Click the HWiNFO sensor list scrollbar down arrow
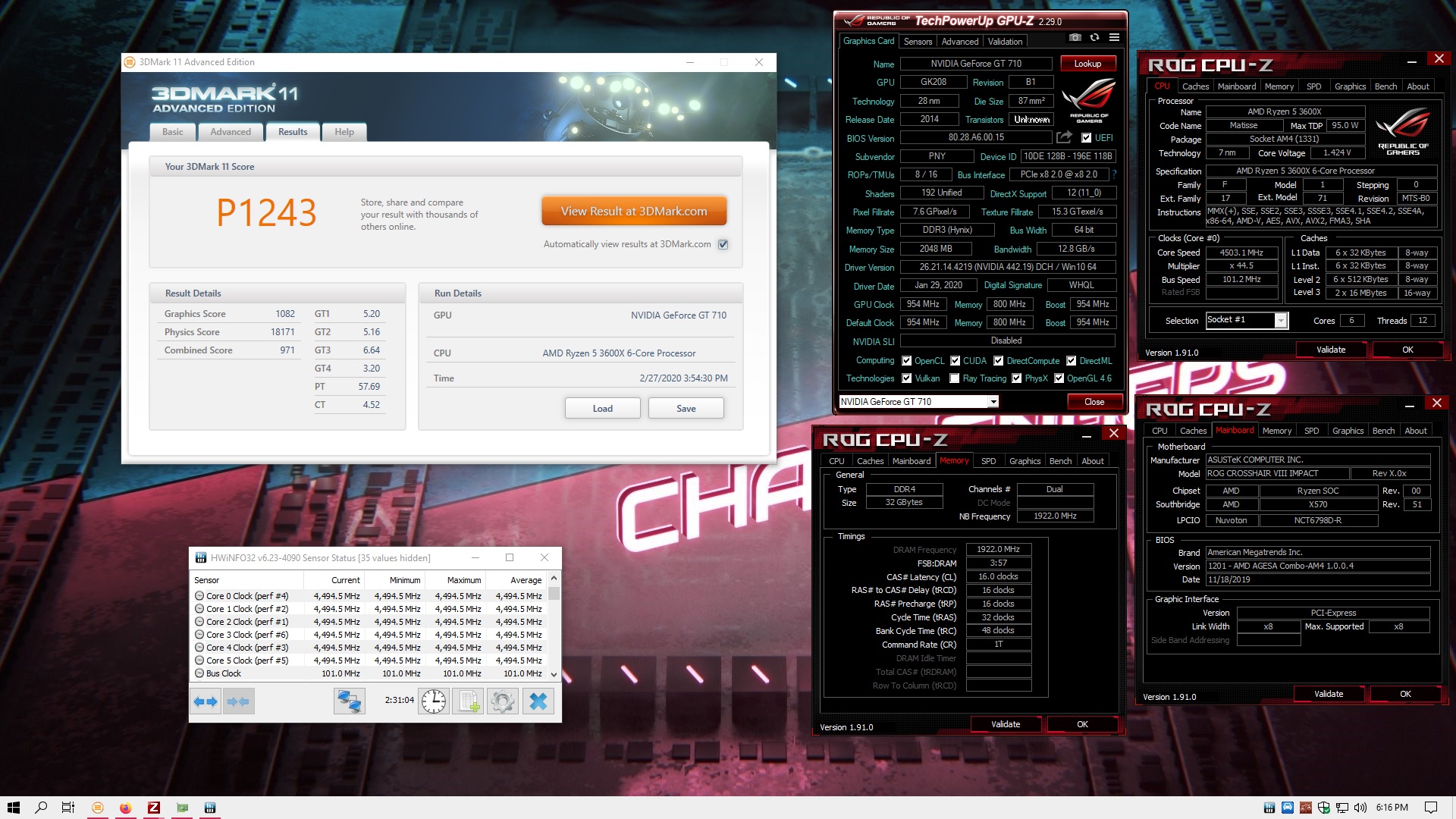The image size is (1456, 819). pos(554,674)
